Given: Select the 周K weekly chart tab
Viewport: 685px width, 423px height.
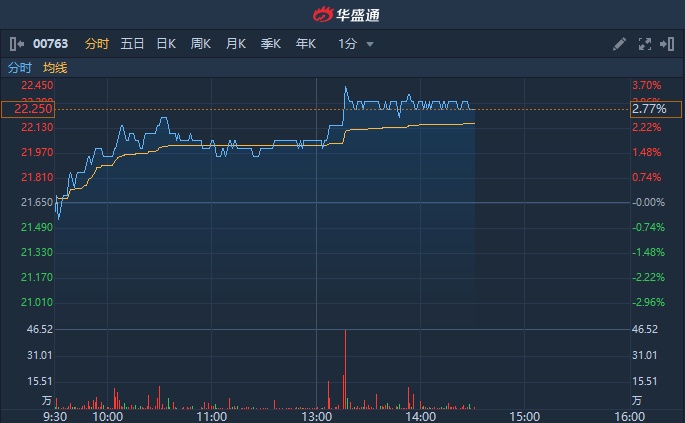Looking at the screenshot, I should coord(201,44).
